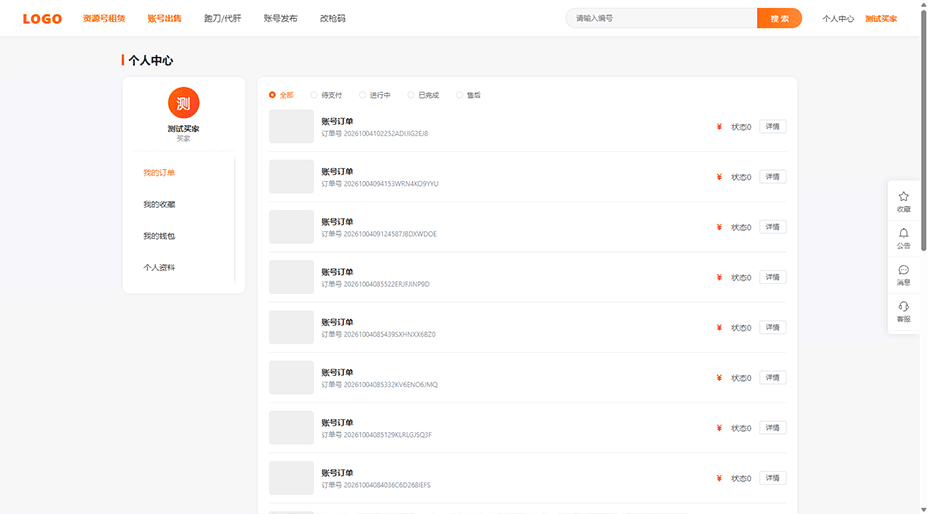Open 账号发布 navigation item
928x514 pixels.
click(281, 18)
